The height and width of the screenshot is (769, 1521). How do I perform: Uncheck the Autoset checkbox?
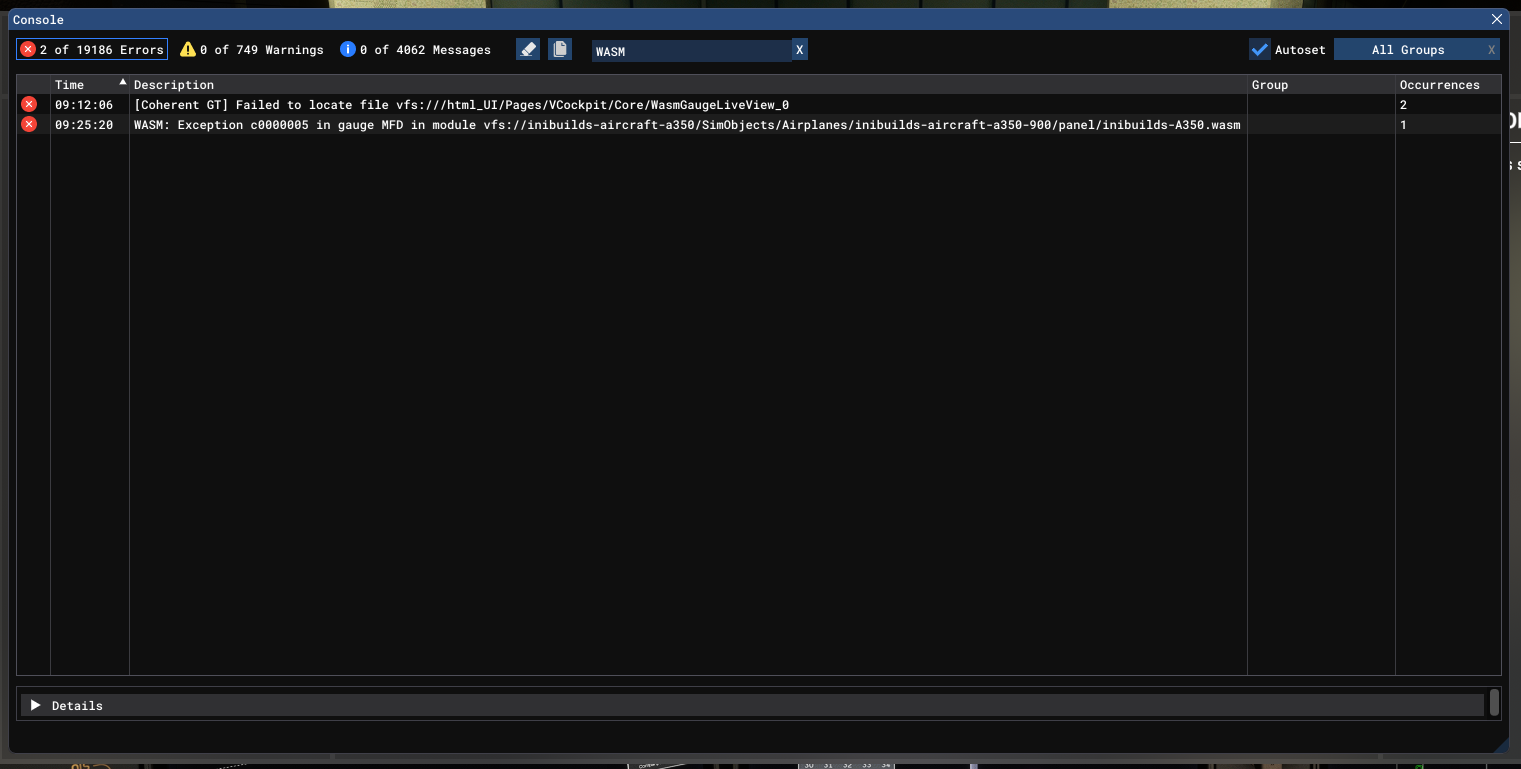click(x=1260, y=49)
